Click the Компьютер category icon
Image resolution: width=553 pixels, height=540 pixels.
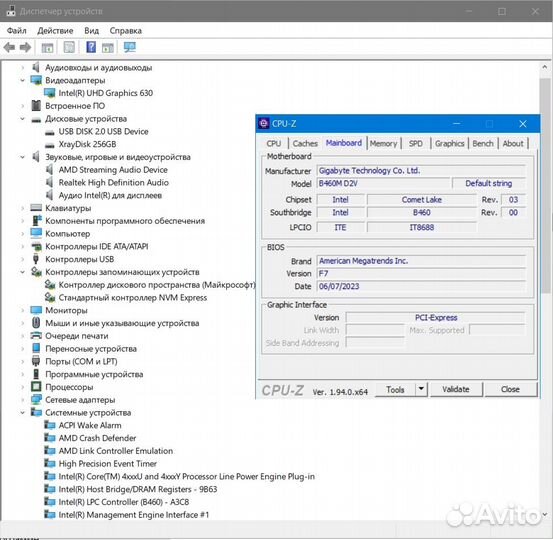pos(36,233)
